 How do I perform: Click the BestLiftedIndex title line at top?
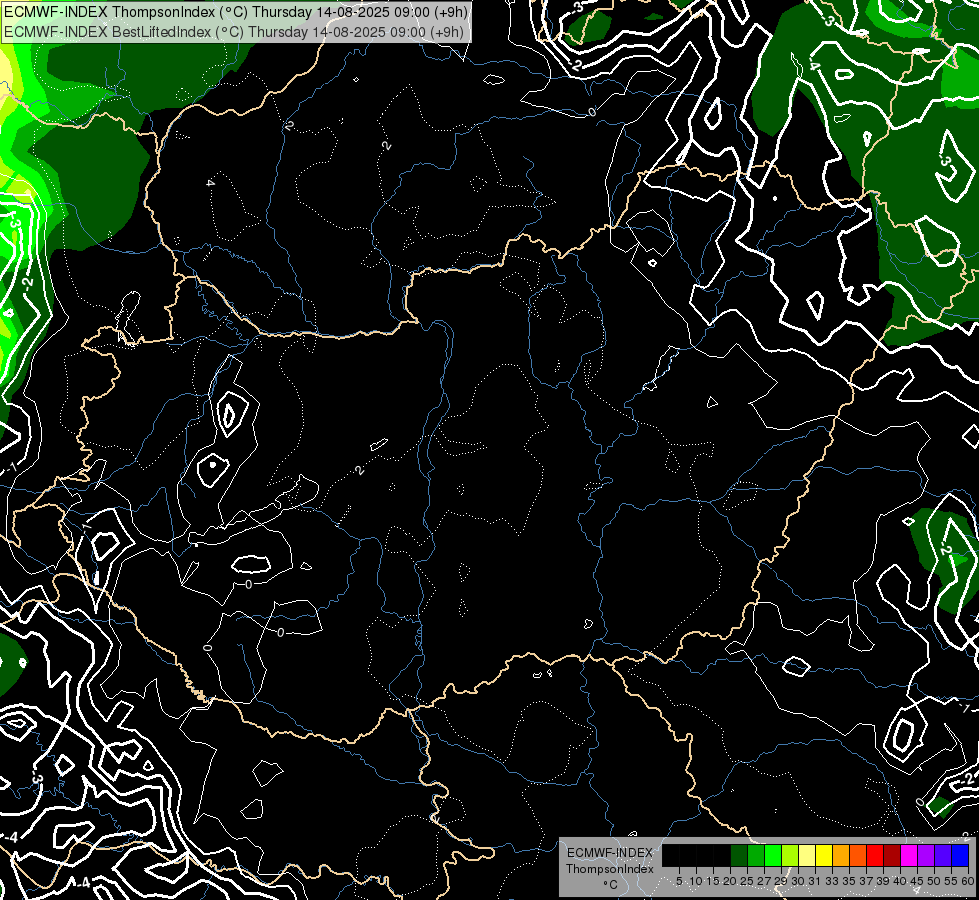click(x=234, y=32)
